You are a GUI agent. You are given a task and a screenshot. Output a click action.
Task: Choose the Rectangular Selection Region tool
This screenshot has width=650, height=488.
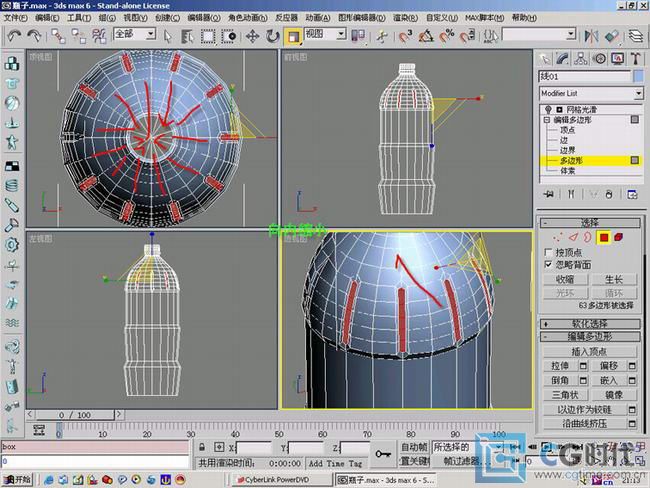(208, 36)
